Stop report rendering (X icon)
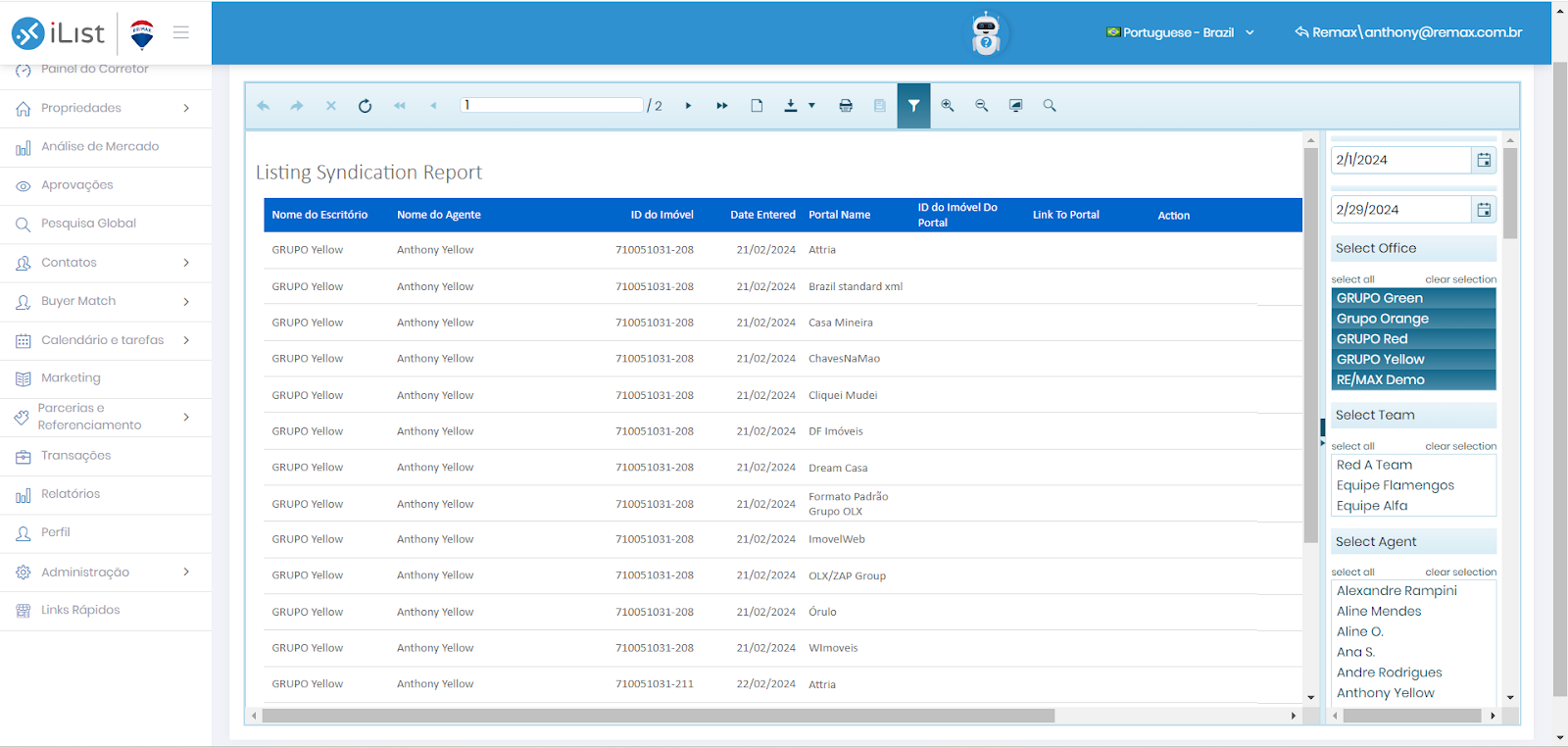 pos(331,106)
